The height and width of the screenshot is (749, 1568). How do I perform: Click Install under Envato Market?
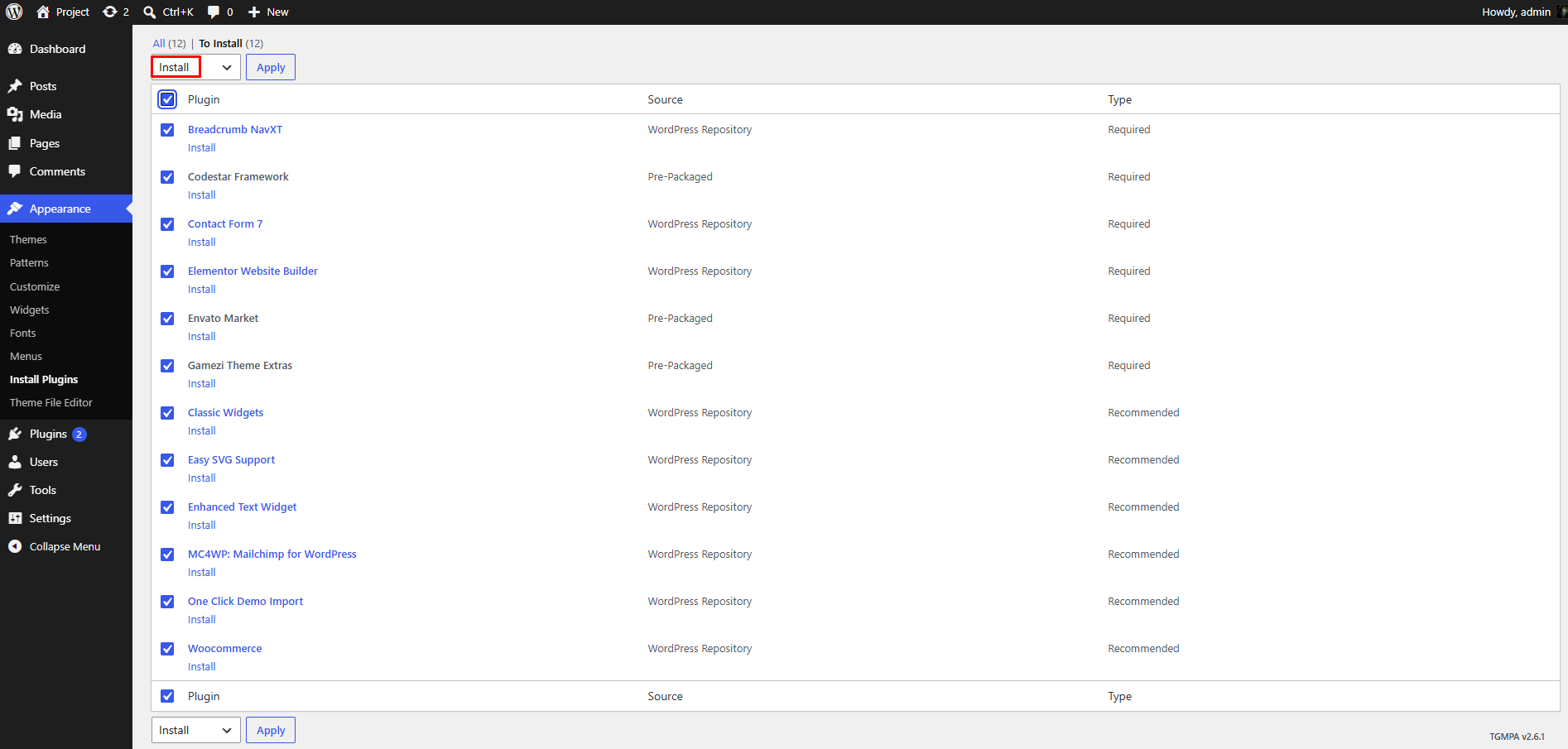click(201, 336)
